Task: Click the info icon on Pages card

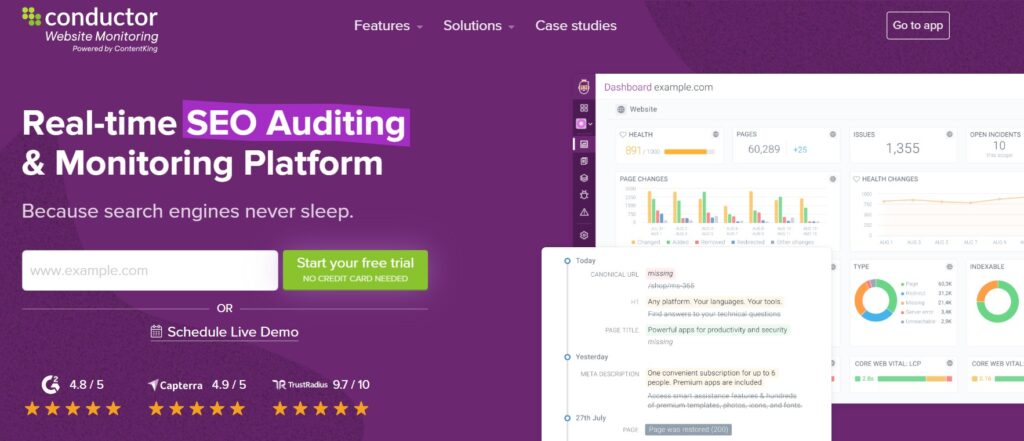Action: [x=832, y=133]
